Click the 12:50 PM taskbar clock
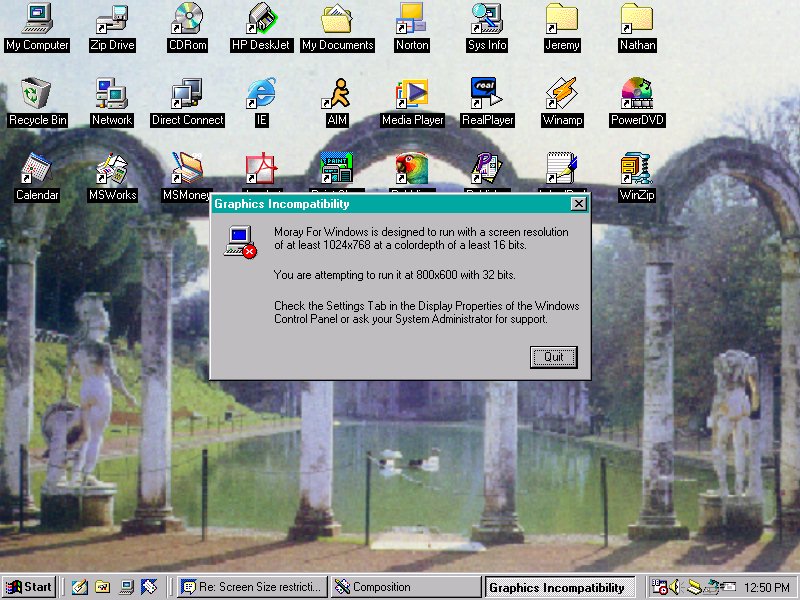Image resolution: width=800 pixels, height=600 pixels. (768, 587)
